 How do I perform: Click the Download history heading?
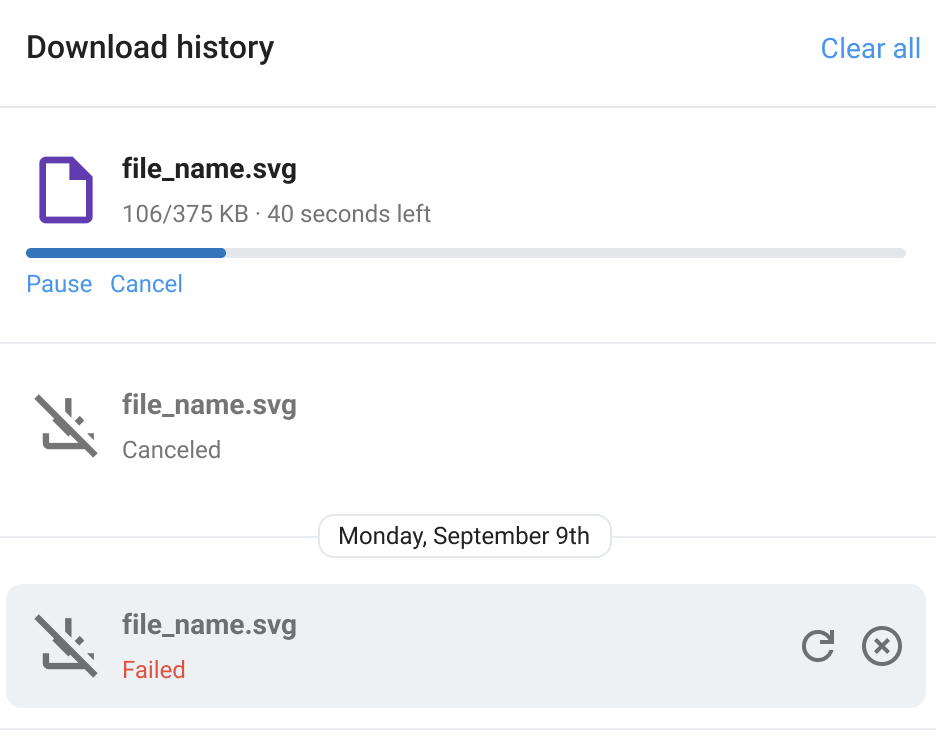coord(150,48)
